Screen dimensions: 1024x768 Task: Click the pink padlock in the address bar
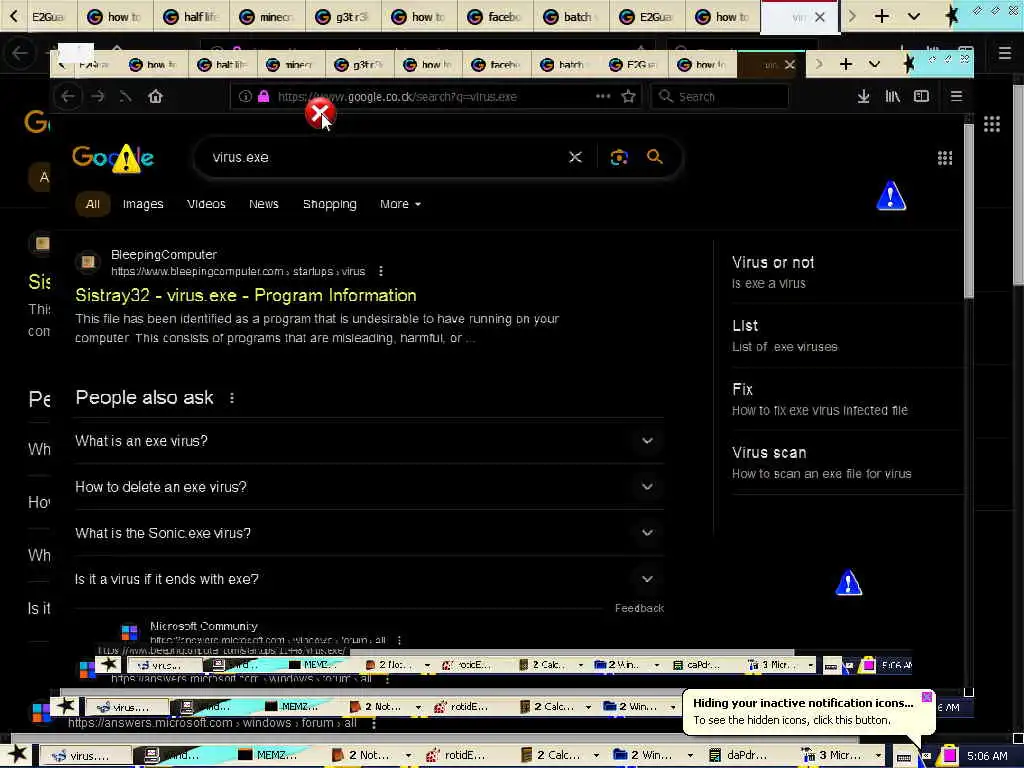tap(263, 97)
